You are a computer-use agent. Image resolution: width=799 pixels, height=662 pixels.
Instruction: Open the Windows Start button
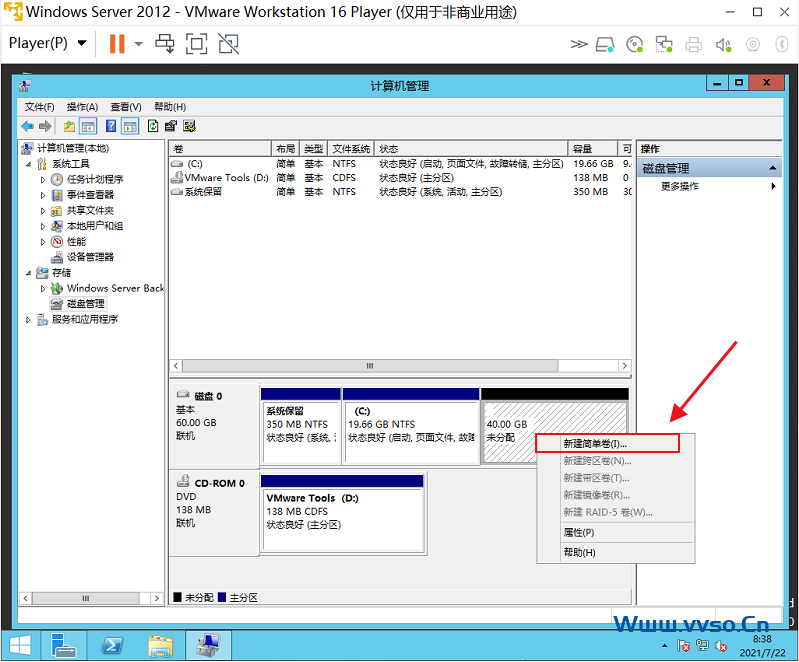point(20,646)
